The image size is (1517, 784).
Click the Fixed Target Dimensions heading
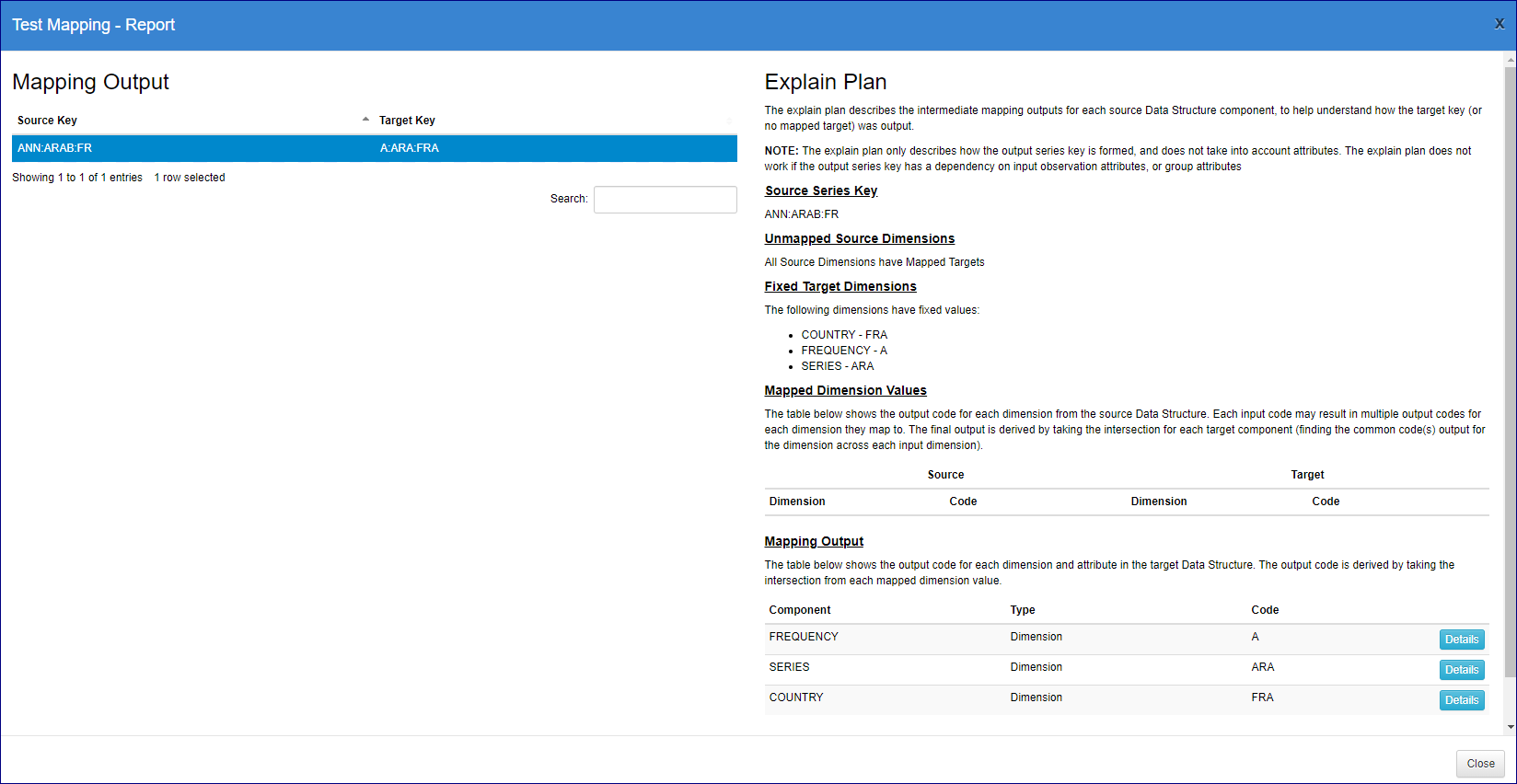tap(840, 286)
